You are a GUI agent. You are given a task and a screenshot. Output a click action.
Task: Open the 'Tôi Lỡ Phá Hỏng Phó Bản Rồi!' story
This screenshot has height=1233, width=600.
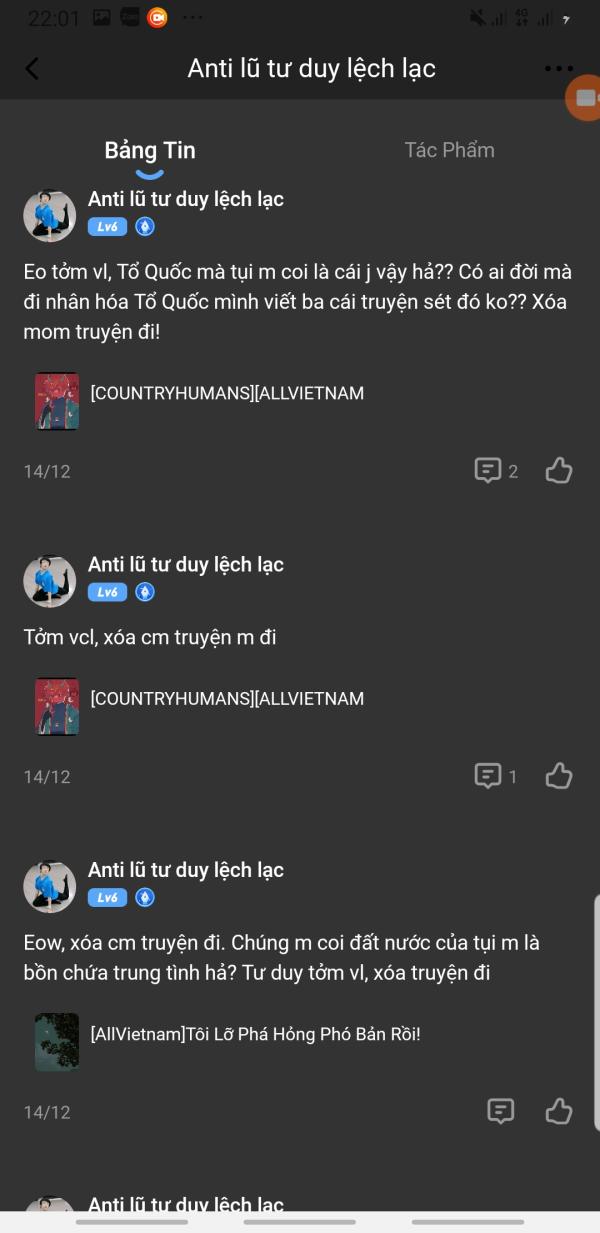tap(255, 1033)
